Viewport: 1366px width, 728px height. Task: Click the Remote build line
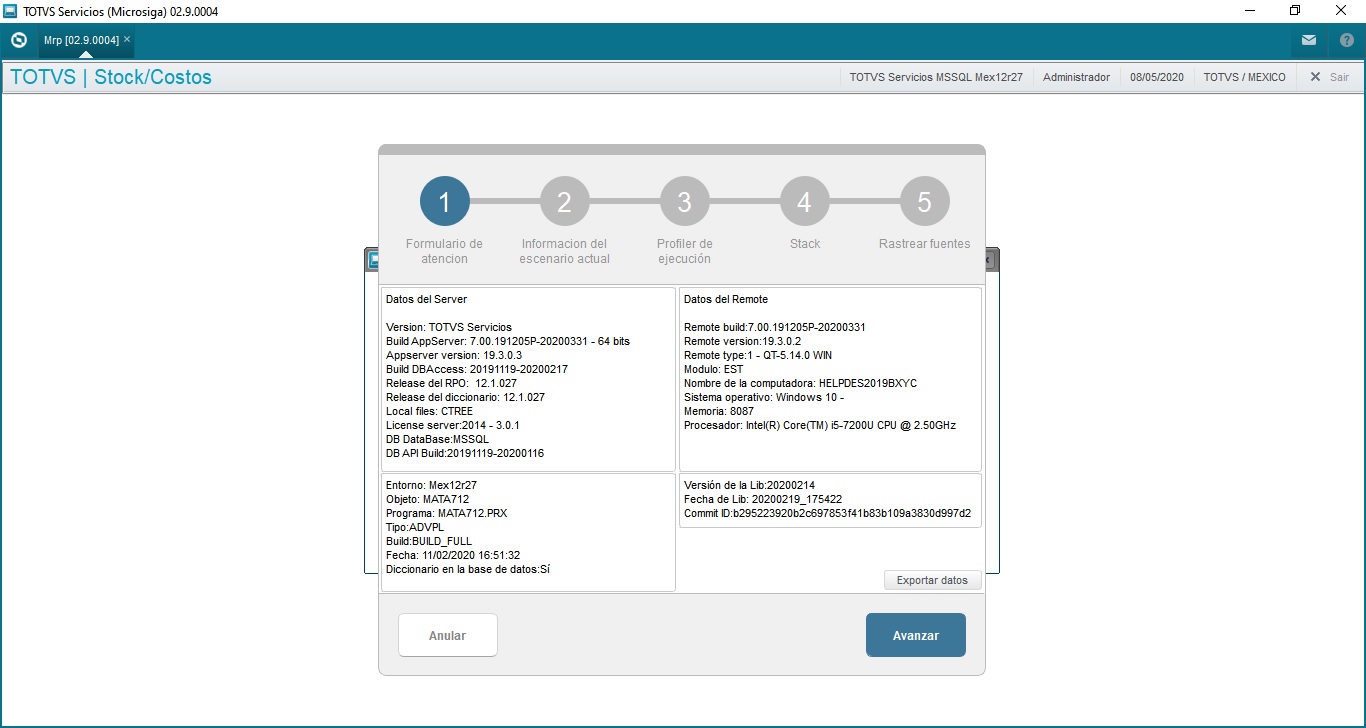[775, 327]
